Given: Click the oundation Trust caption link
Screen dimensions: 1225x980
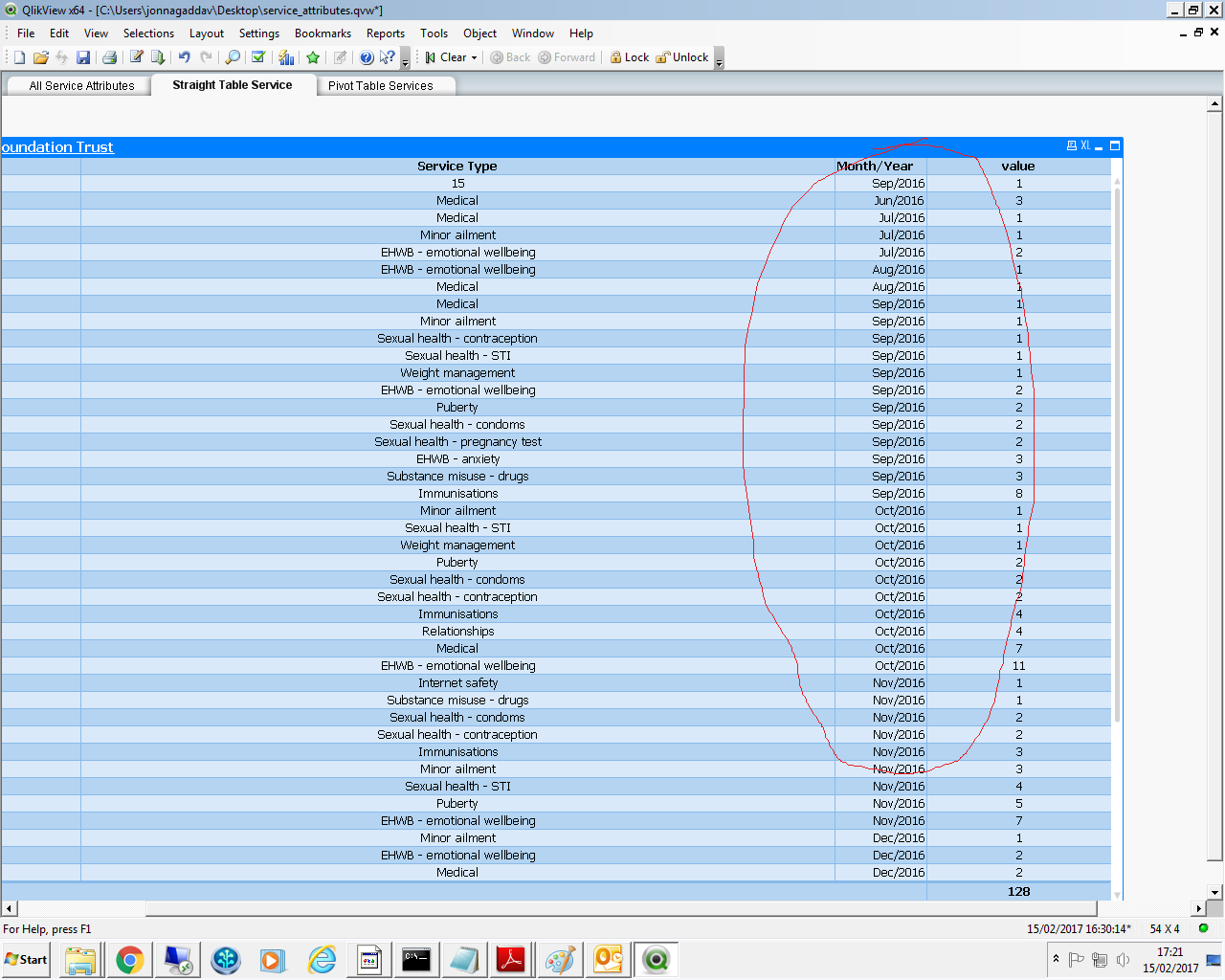Looking at the screenshot, I should [57, 147].
